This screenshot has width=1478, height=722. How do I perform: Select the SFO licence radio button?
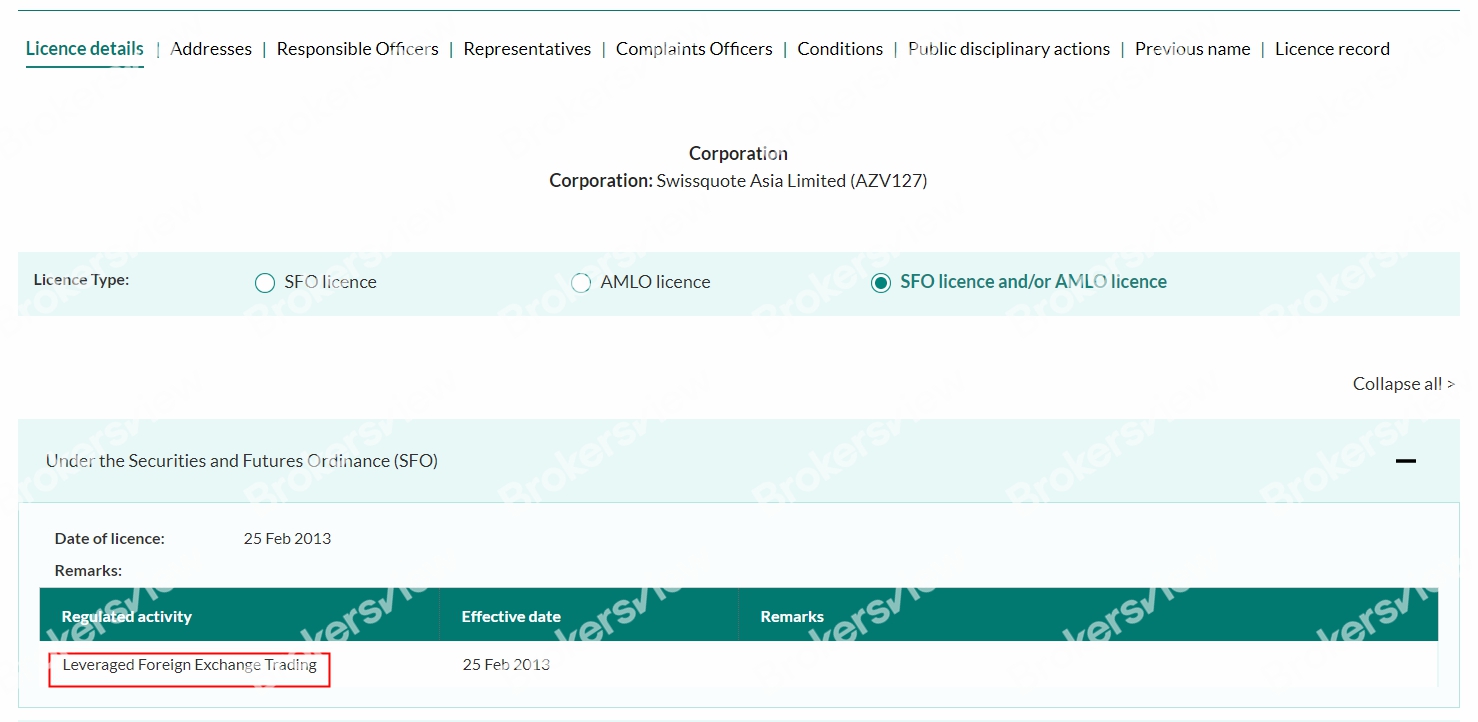click(x=265, y=283)
